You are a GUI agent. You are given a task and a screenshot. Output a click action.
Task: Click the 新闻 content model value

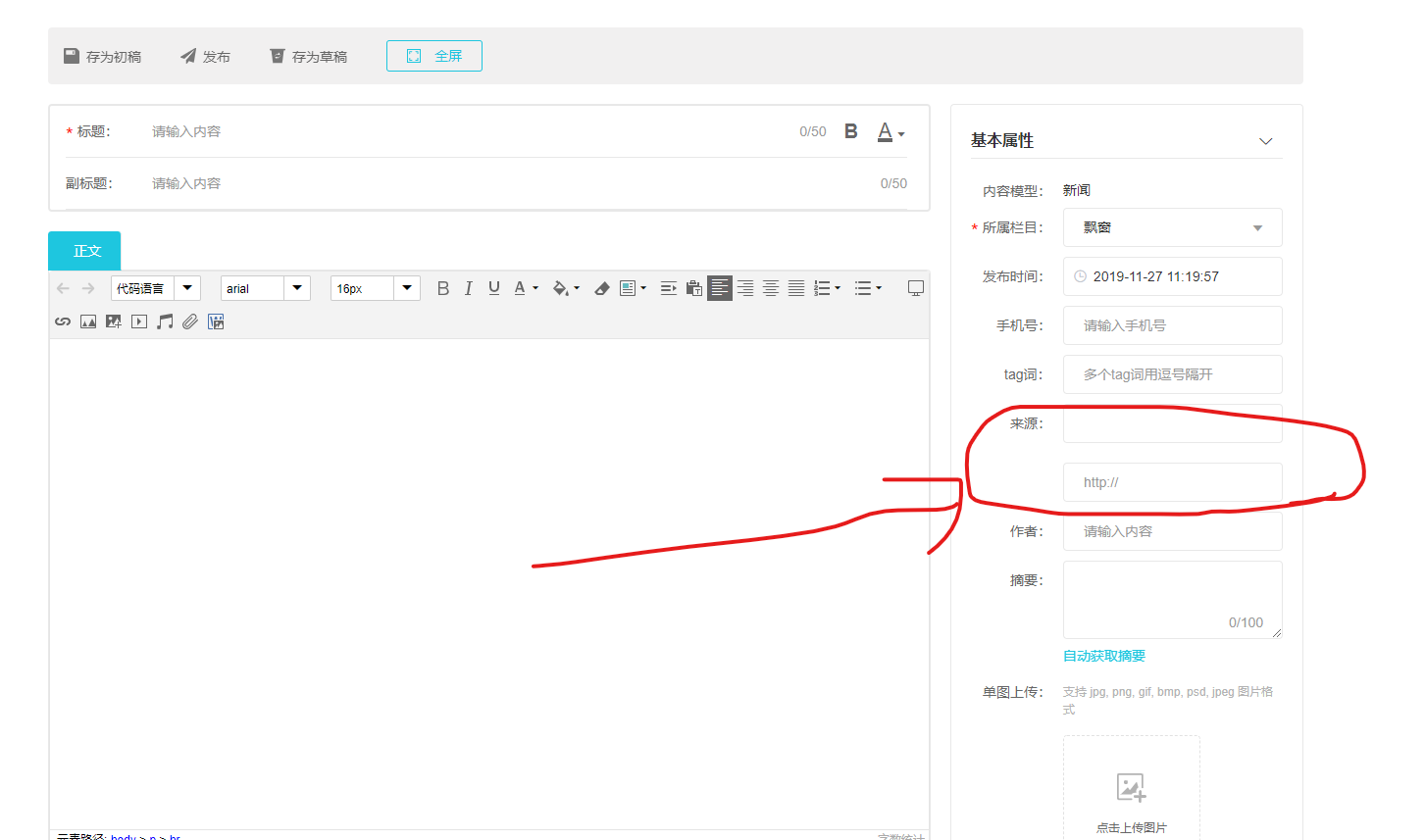pos(1077,190)
